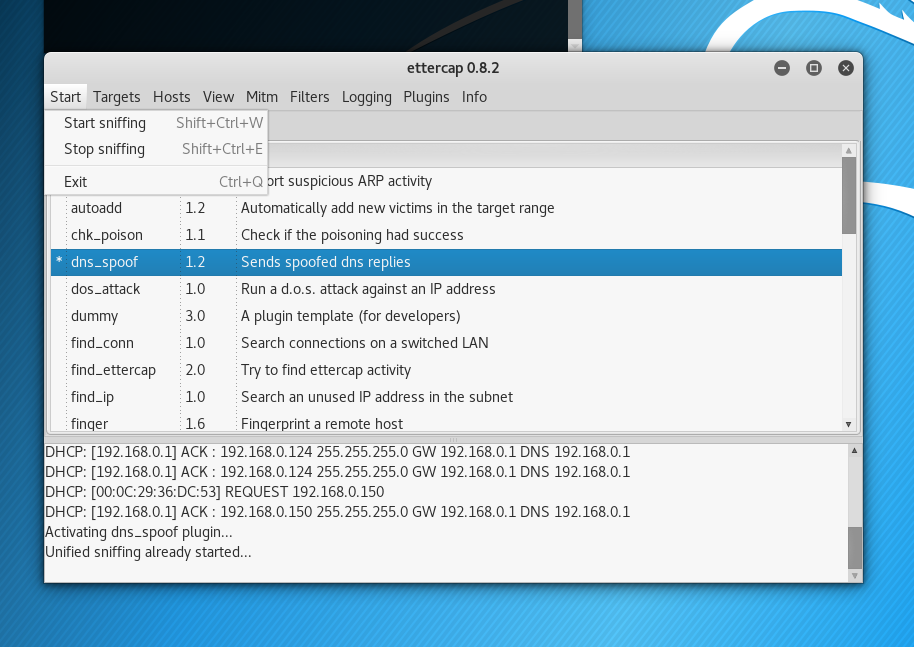Click 'Sends spoofed dns replies' description
Screen dimensions: 914x647
pyautogui.click(x=326, y=262)
